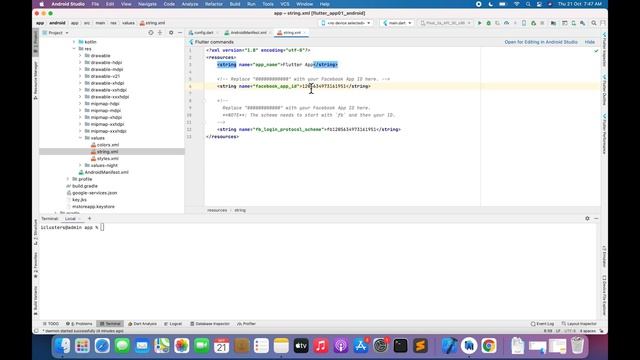This screenshot has height=360, width=640.
Task: Select google-services.json in project tree
Action: (x=95, y=193)
